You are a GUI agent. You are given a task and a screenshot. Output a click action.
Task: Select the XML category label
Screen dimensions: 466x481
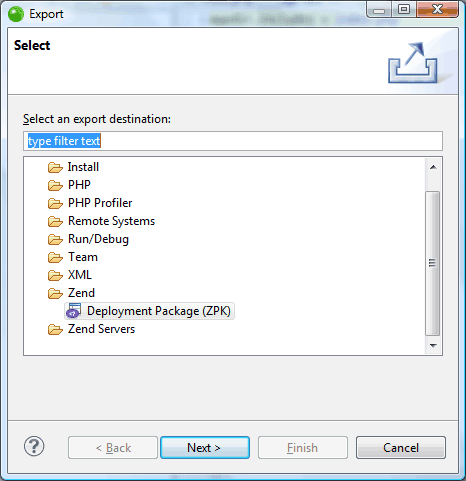pos(80,275)
